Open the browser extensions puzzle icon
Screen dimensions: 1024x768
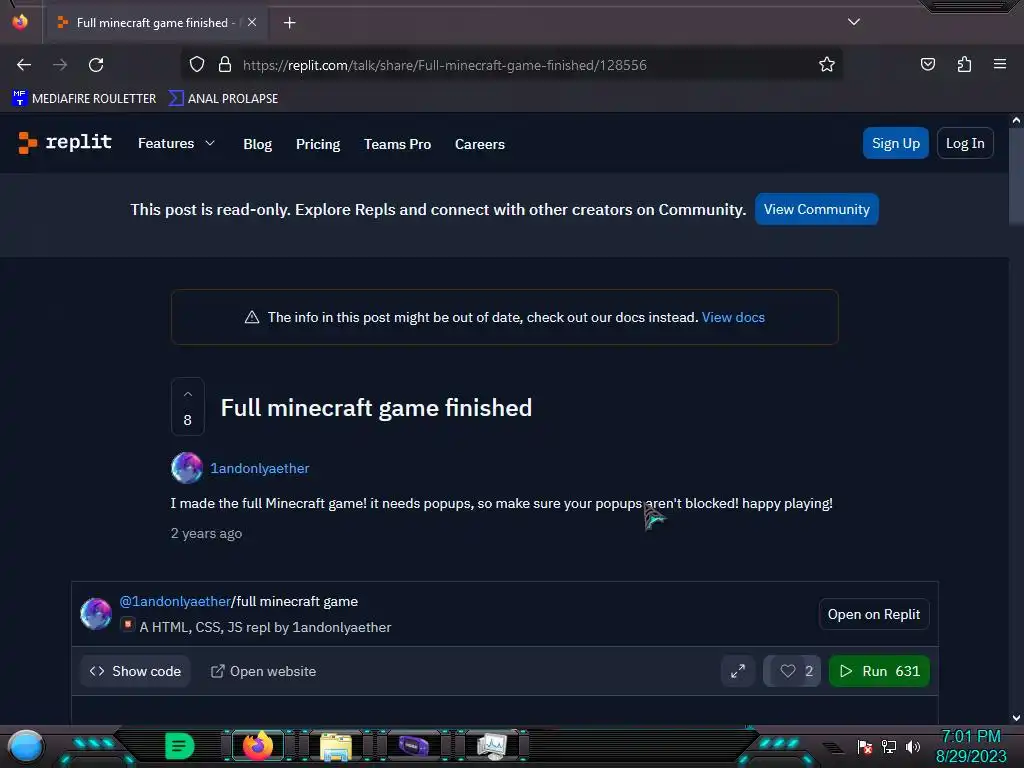(964, 65)
